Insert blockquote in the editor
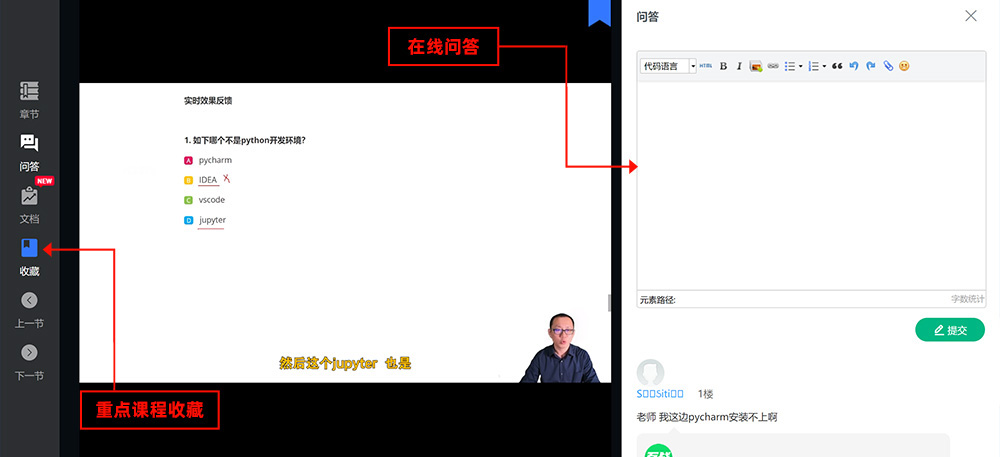 837,66
